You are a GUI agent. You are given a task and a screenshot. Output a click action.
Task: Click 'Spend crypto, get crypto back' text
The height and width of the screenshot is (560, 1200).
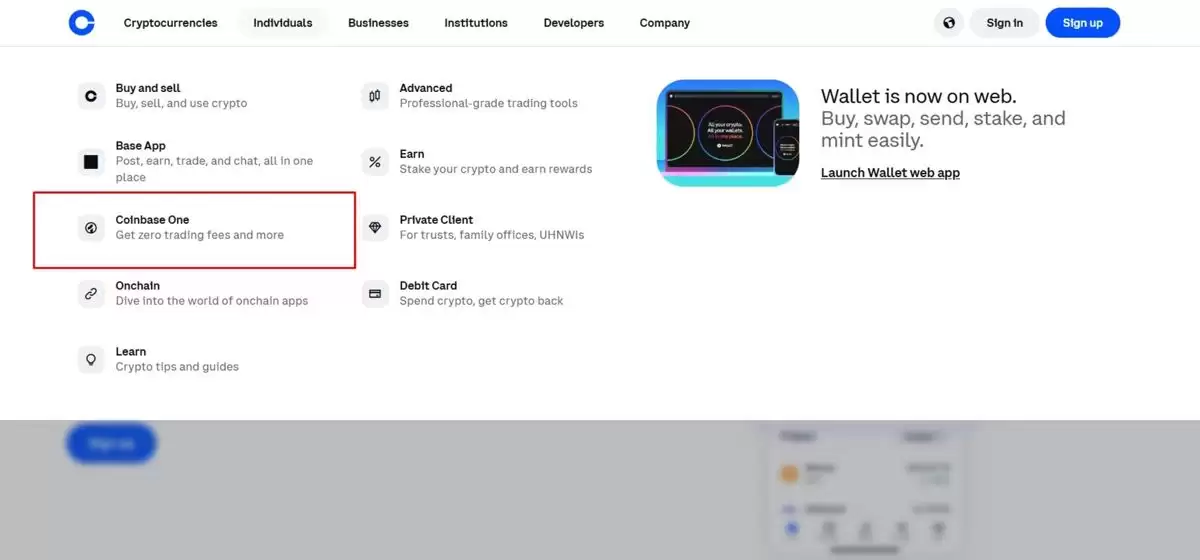tap(482, 301)
